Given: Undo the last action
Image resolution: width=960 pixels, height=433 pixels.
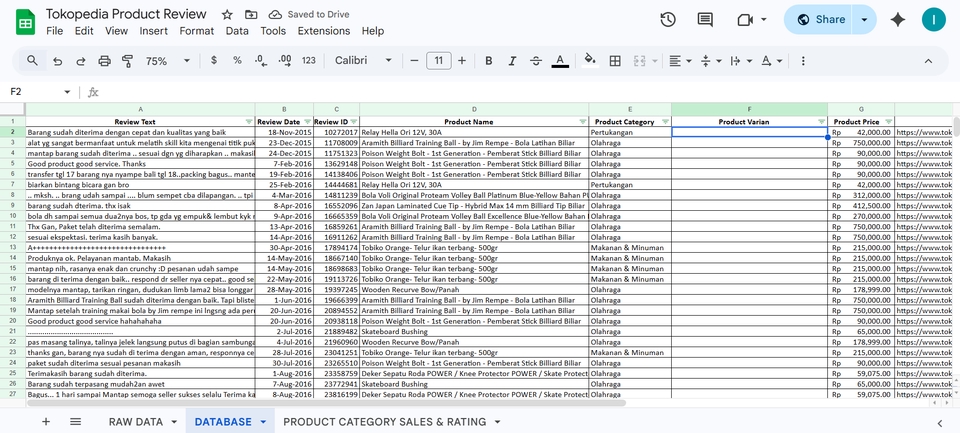Looking at the screenshot, I should 58,61.
